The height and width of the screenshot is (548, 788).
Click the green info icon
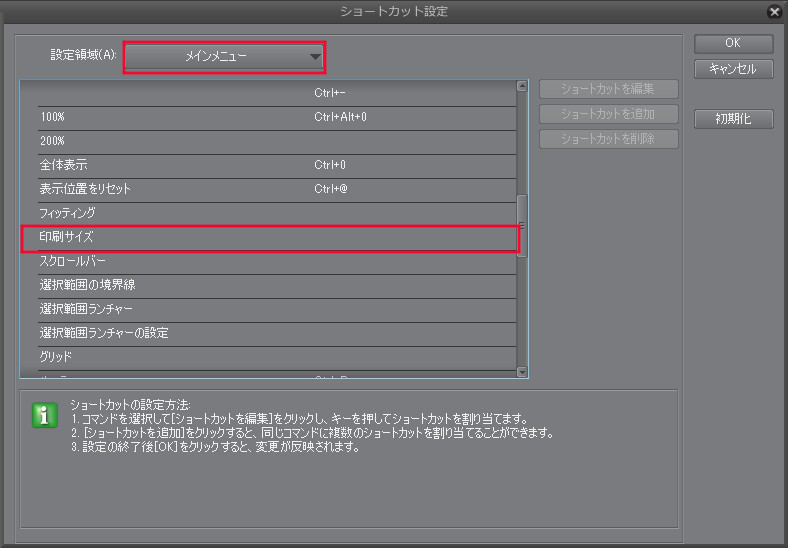pos(45,415)
